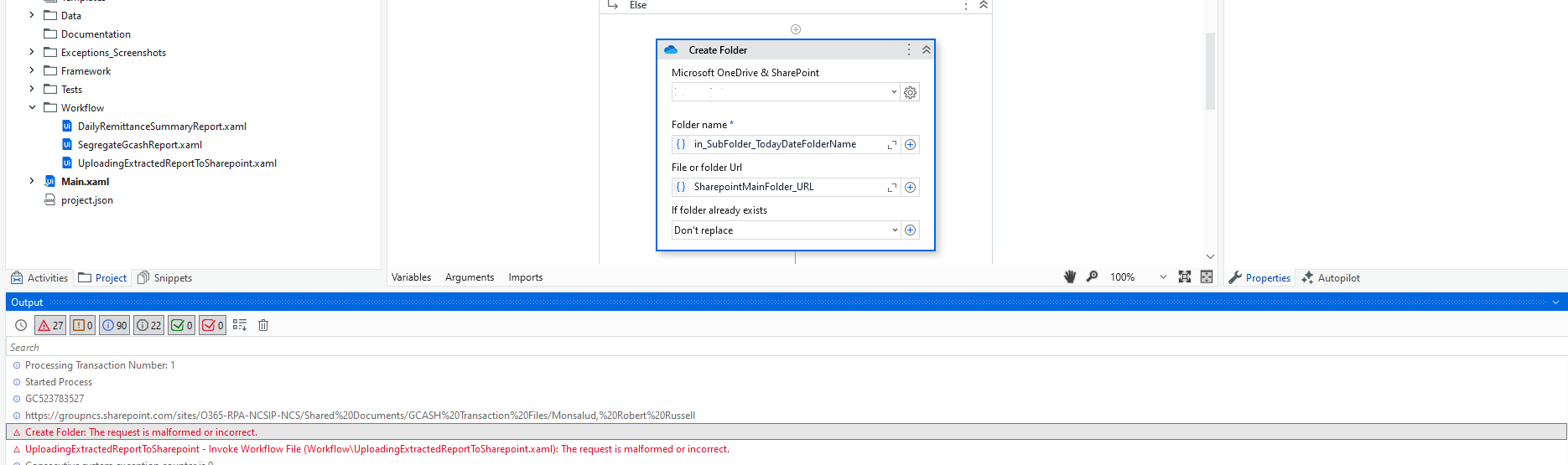Open the Autopilot panel tab
Image resolution: width=1568 pixels, height=465 pixels.
(x=1331, y=278)
